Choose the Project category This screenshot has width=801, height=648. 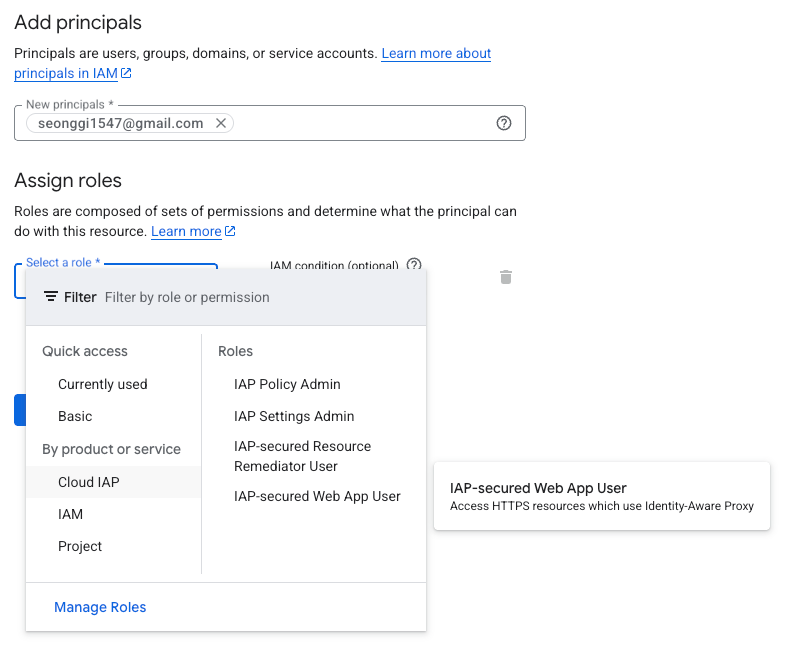pos(80,546)
